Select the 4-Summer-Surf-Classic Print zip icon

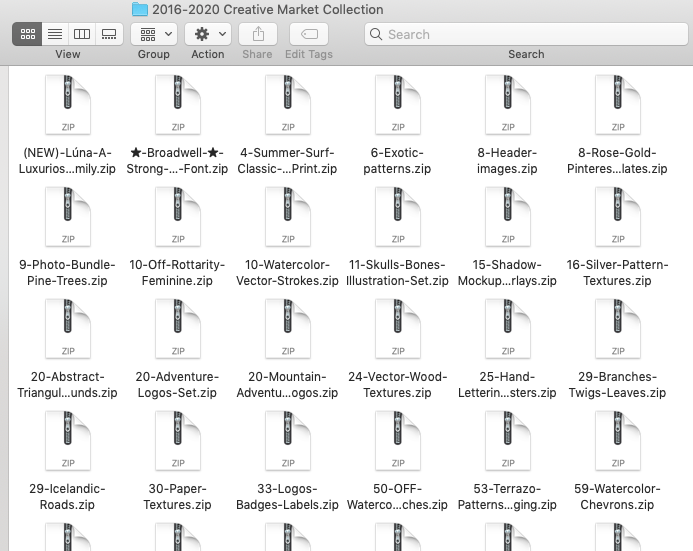point(288,105)
